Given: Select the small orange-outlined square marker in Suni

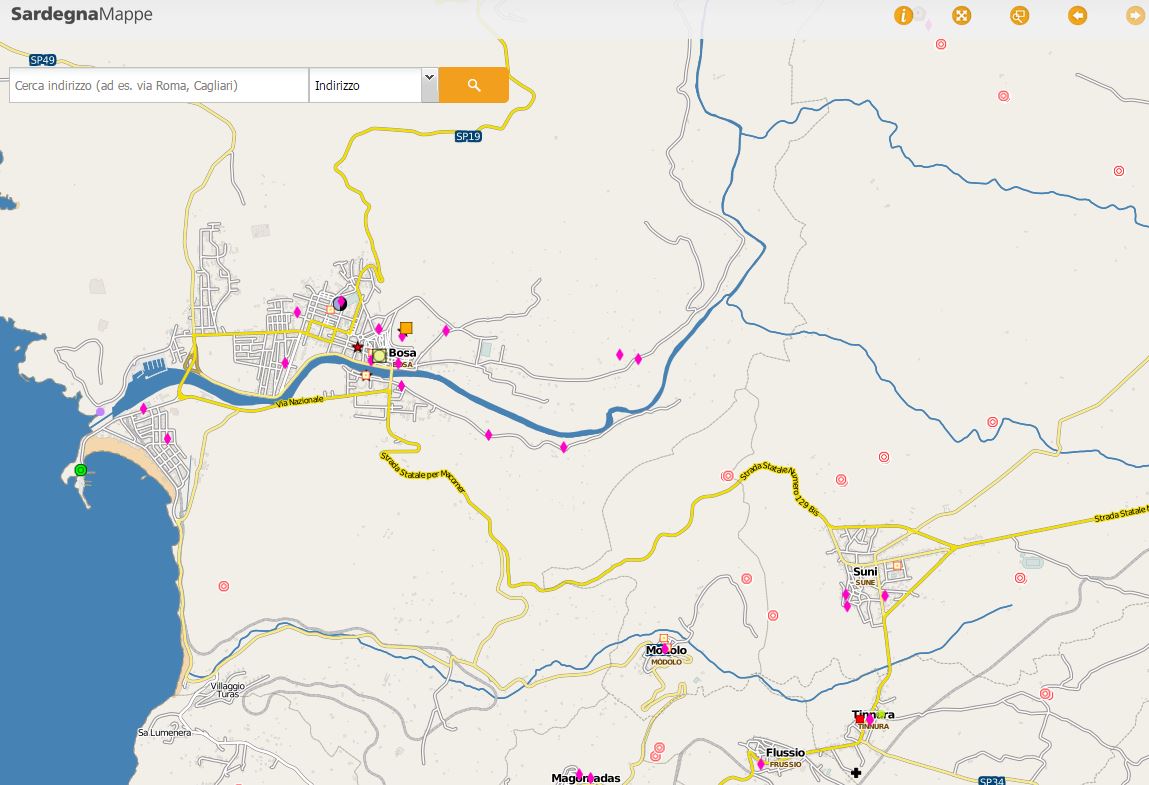Looking at the screenshot, I should click(897, 565).
